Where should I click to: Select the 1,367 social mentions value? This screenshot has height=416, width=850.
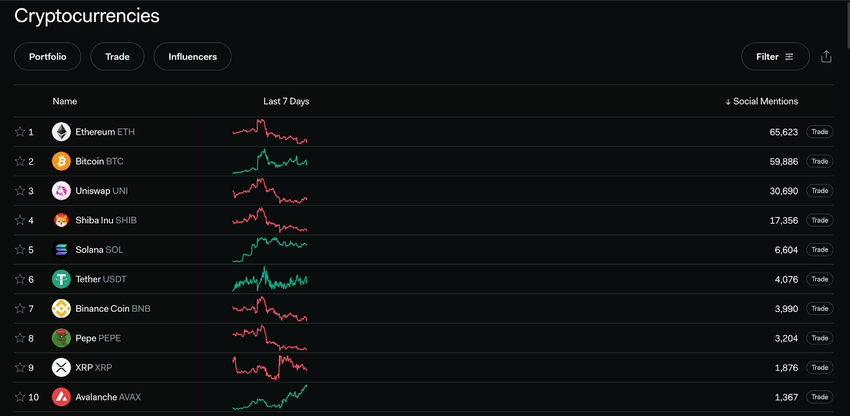click(786, 397)
